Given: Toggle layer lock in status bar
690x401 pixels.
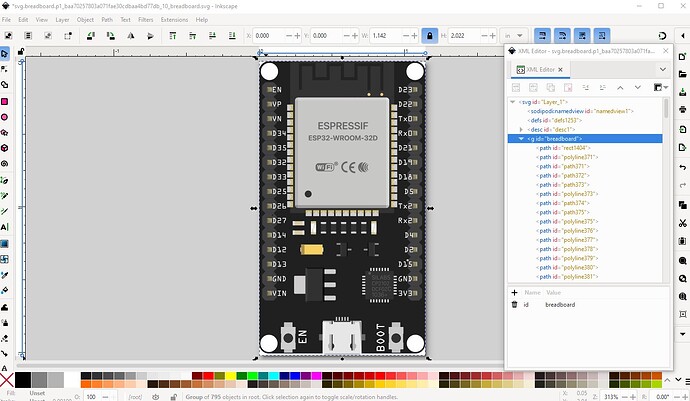Looking at the screenshot, I should [x=173, y=397].
